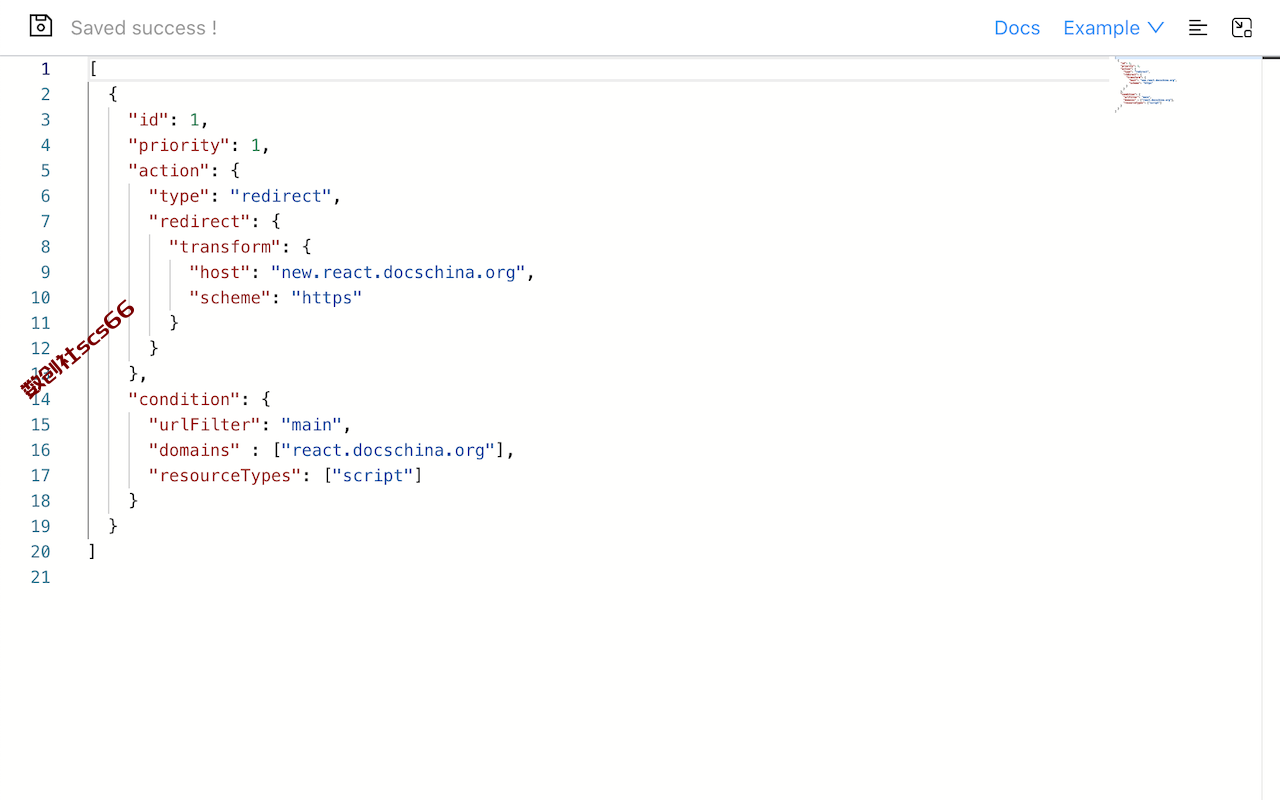
Task: Click the "redirect" key on line 7
Action: pyautogui.click(x=200, y=222)
